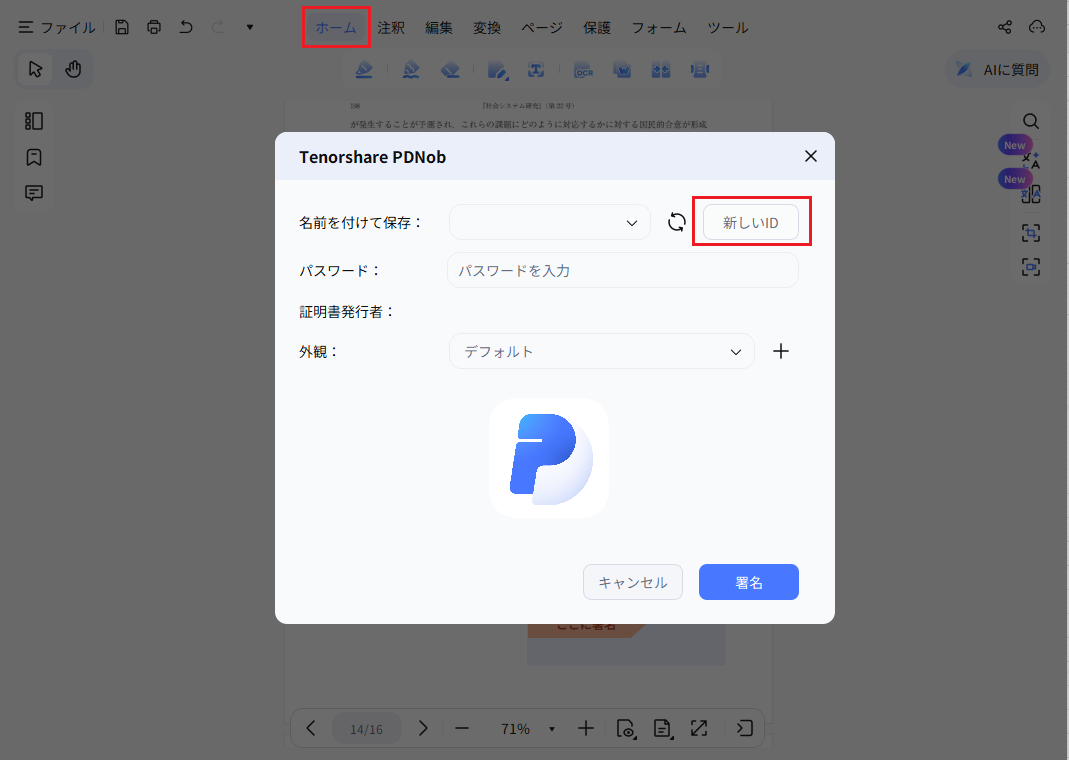Run the OCR tool
The image size is (1069, 760).
[584, 70]
